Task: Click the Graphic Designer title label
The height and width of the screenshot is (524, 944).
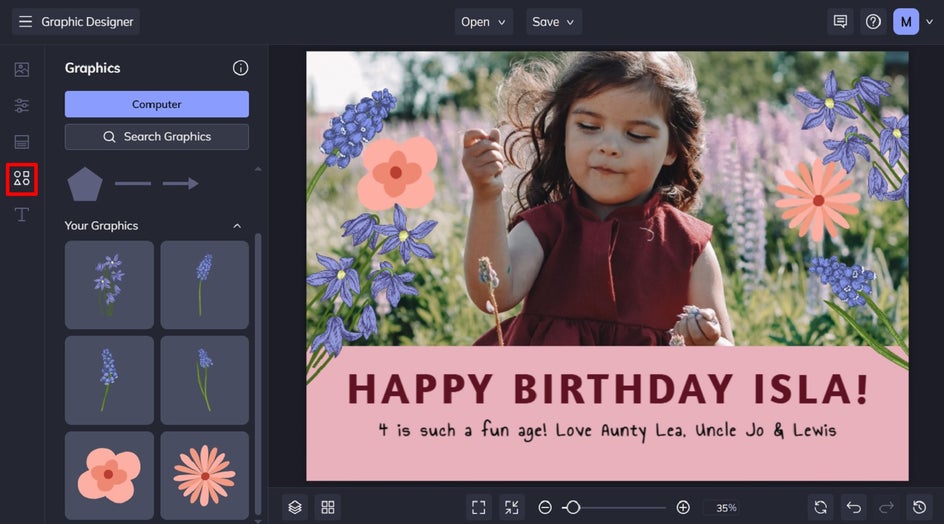Action: tap(87, 22)
